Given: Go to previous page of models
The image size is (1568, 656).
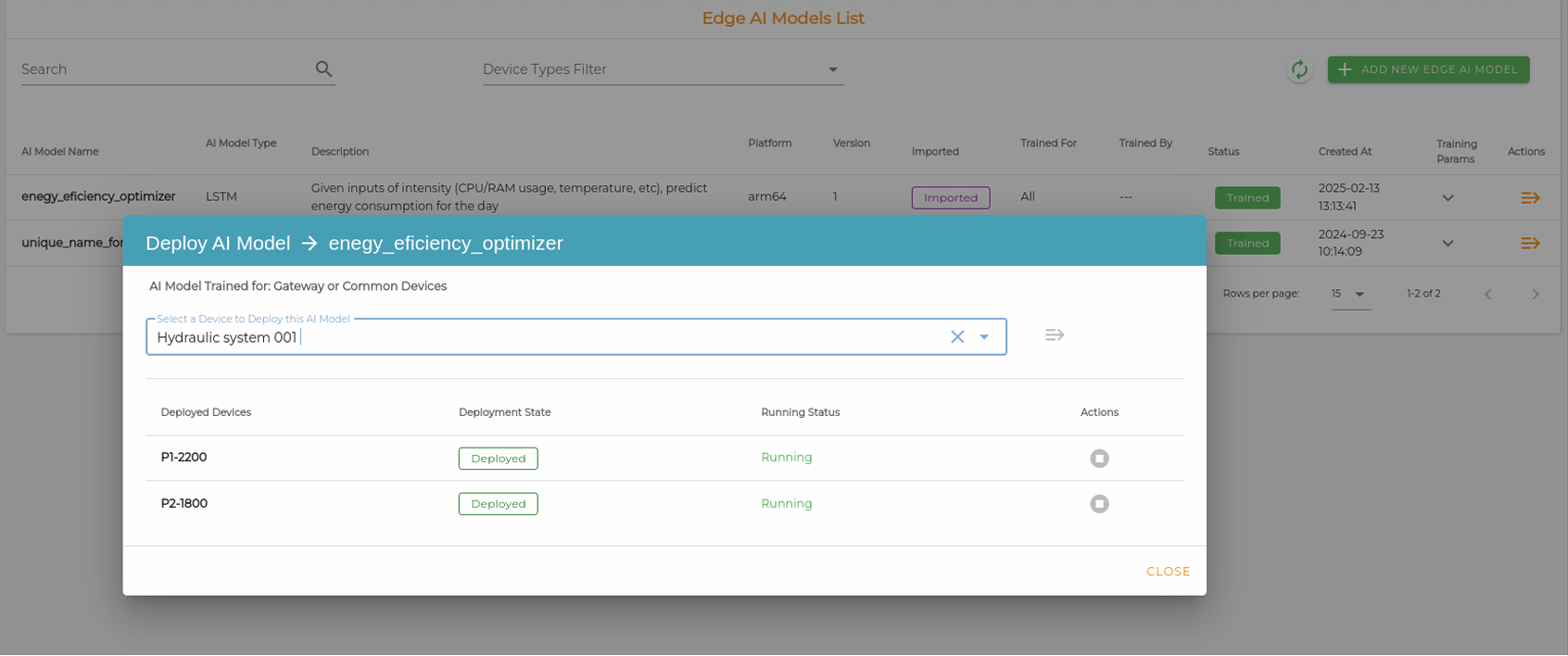Looking at the screenshot, I should click(x=1488, y=294).
